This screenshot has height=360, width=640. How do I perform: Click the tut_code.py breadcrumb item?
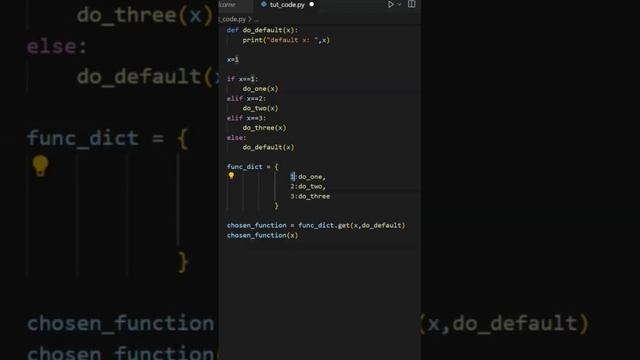232,19
